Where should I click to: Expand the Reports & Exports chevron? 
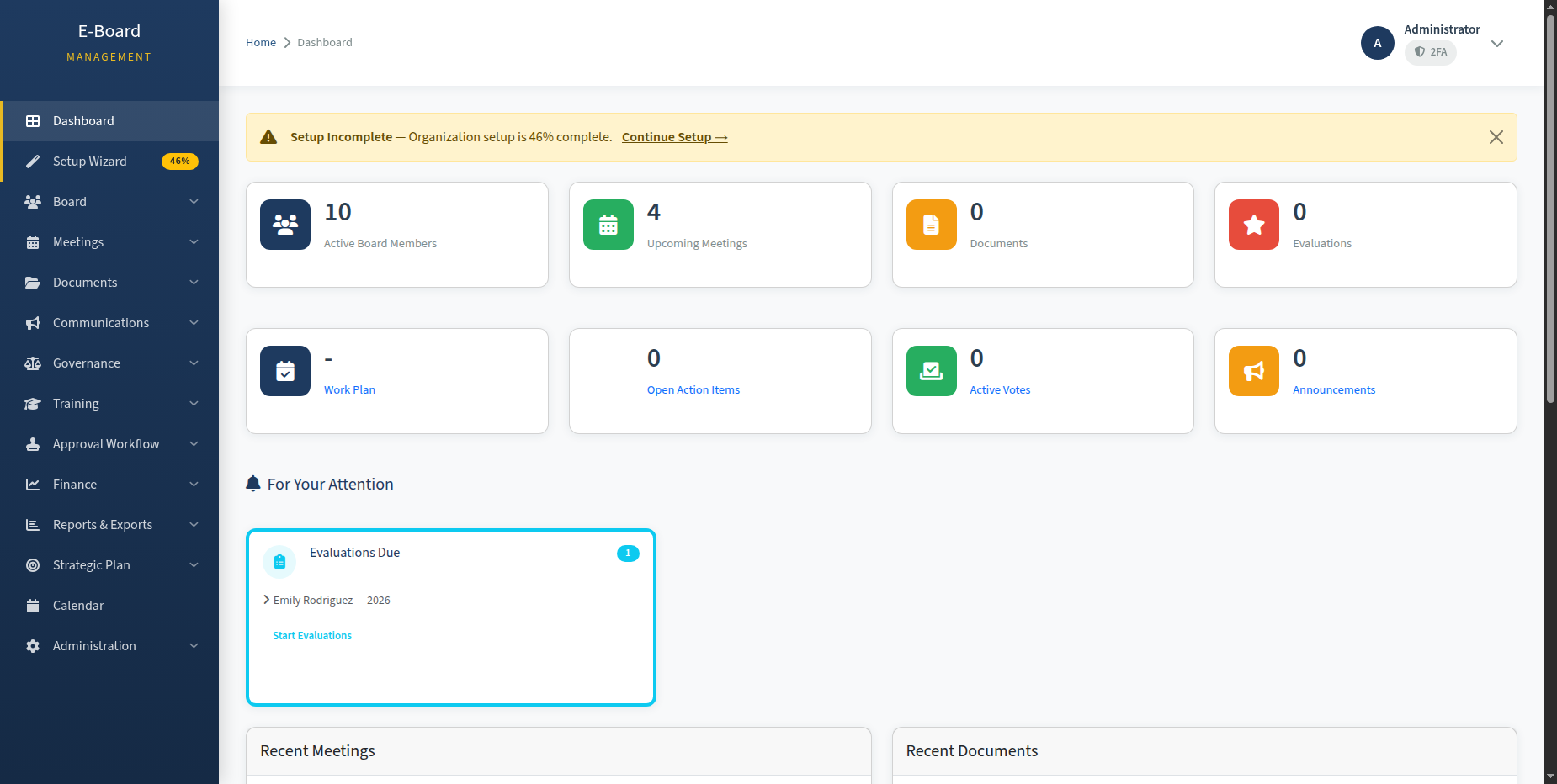click(x=194, y=525)
